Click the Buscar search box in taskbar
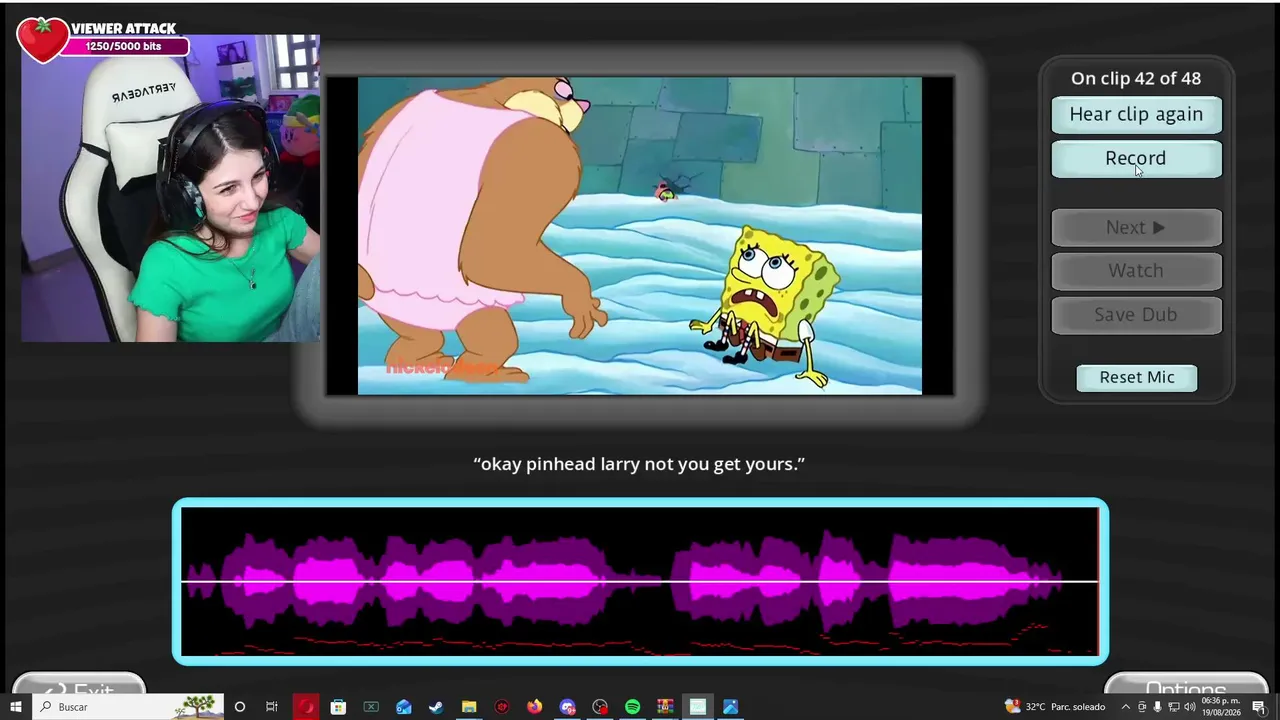 pos(128,707)
